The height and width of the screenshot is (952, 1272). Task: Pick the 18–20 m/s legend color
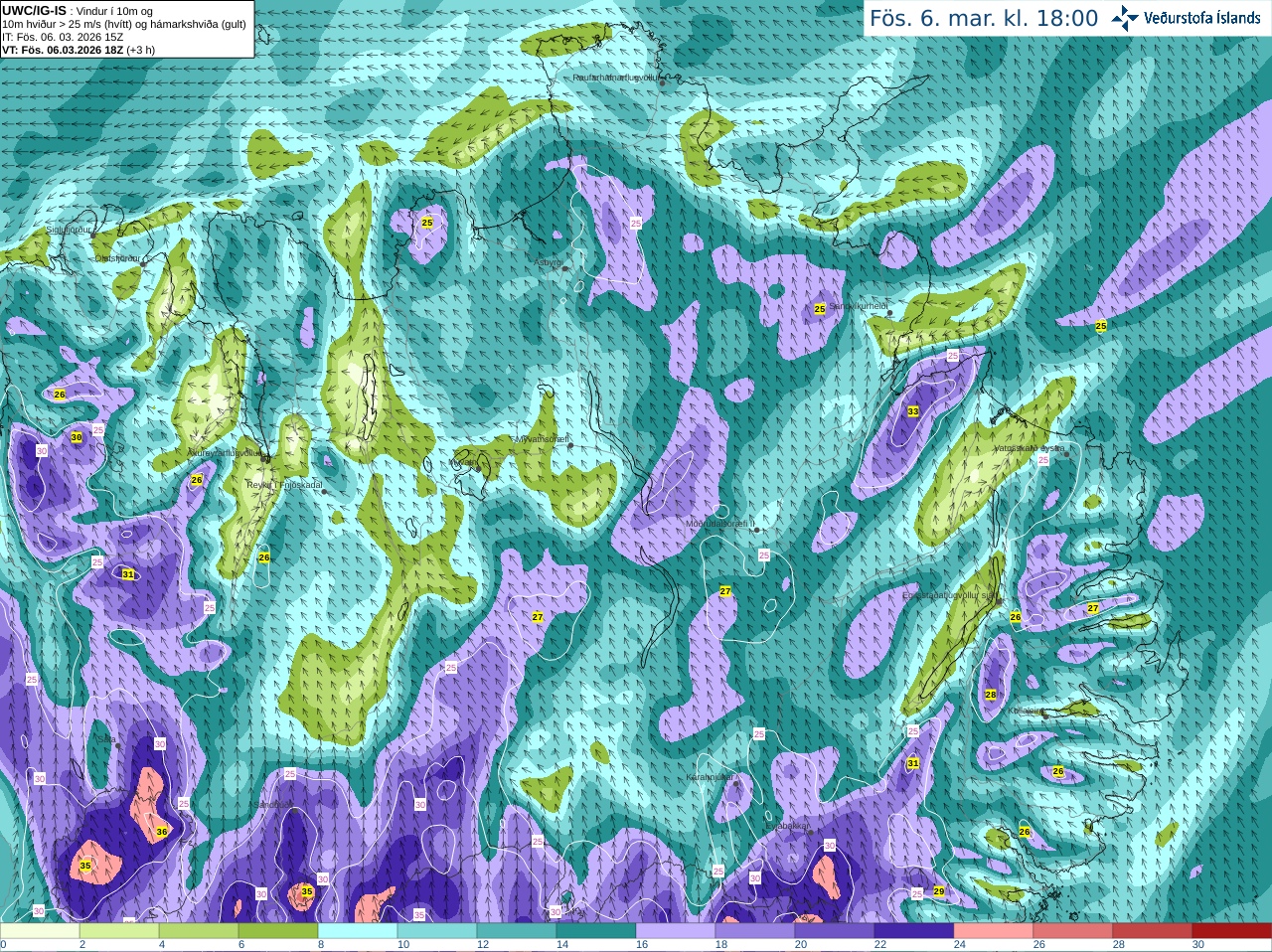tap(755, 931)
